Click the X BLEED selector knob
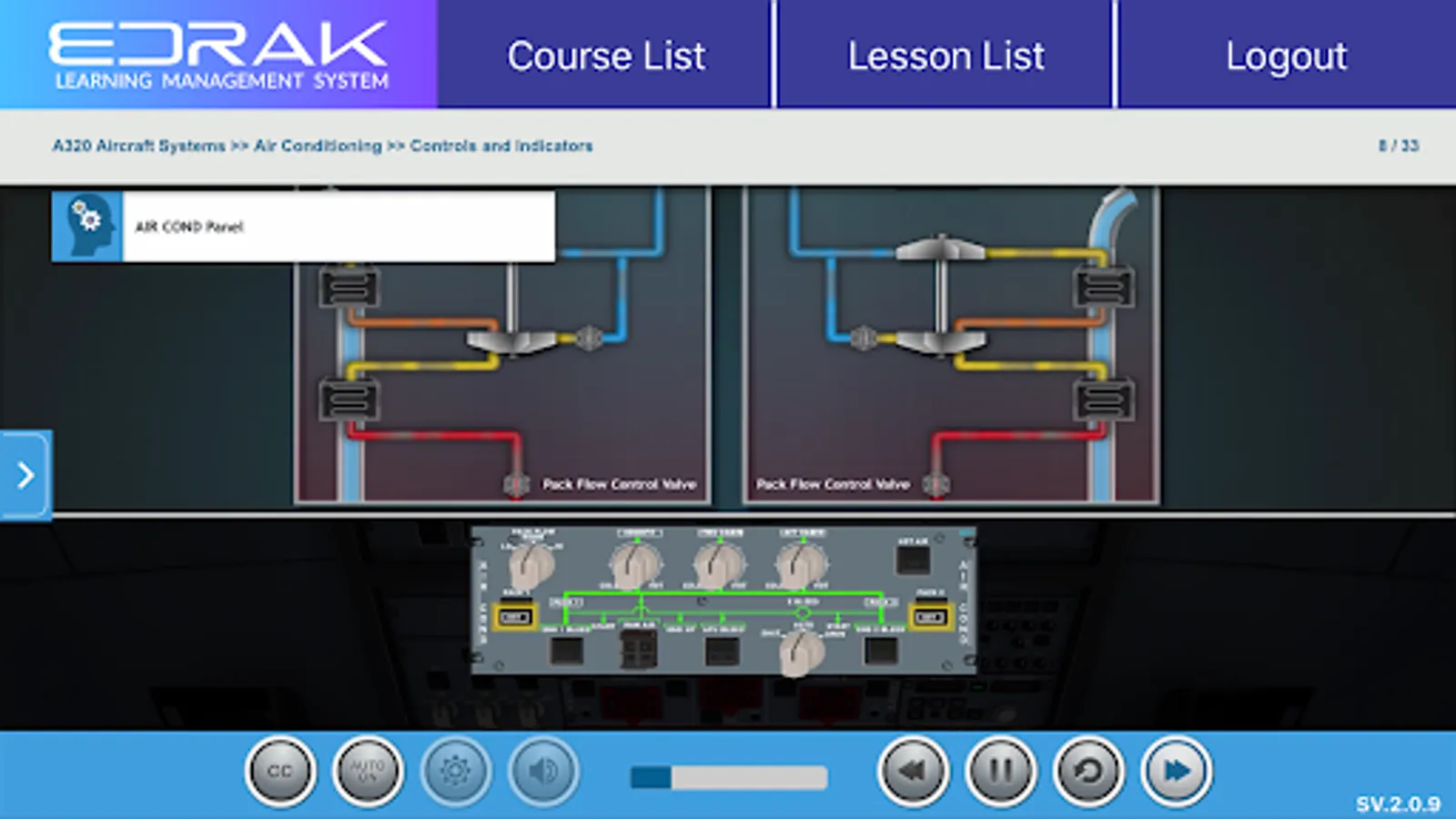The image size is (1456, 819). [x=802, y=652]
